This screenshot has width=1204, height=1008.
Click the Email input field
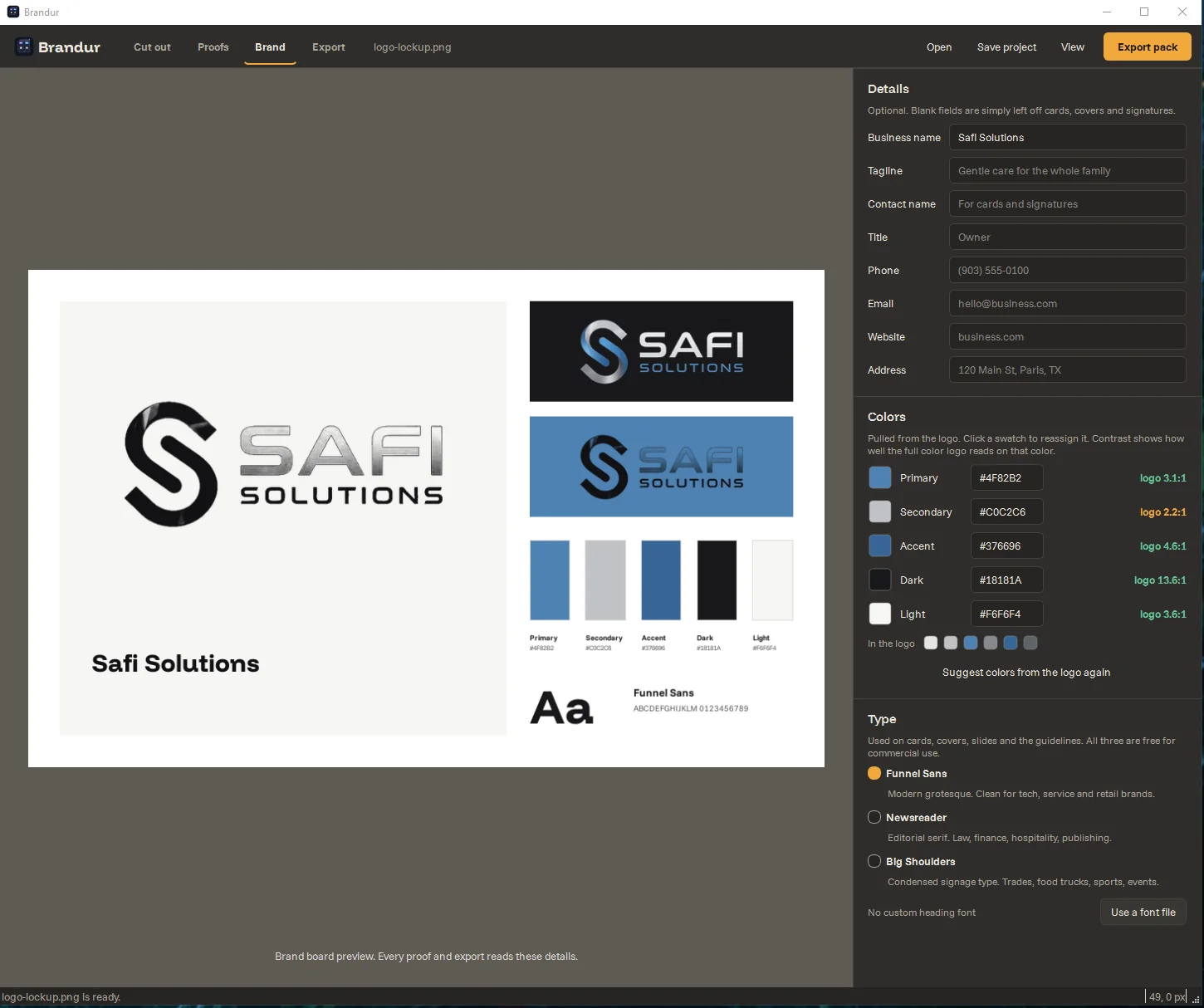pyautogui.click(x=1067, y=304)
